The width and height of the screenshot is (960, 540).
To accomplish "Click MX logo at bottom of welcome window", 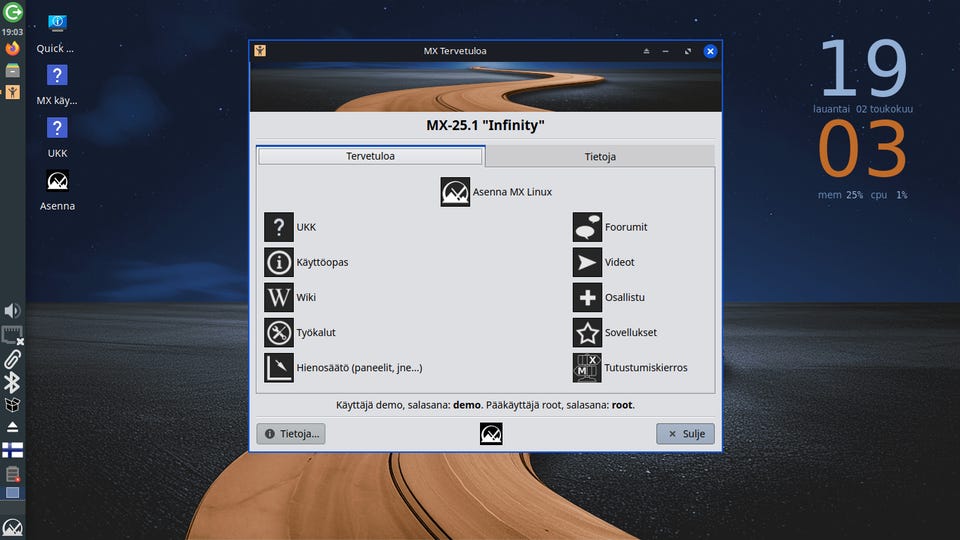I will coord(491,433).
